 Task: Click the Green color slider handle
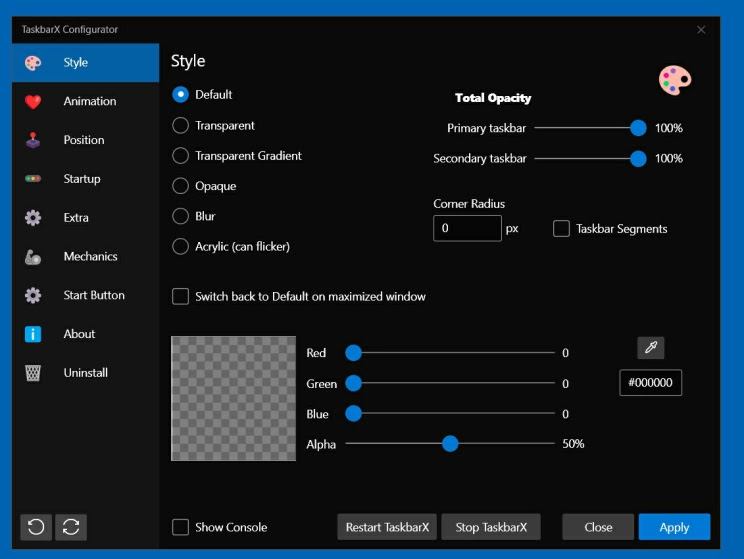[x=353, y=383]
